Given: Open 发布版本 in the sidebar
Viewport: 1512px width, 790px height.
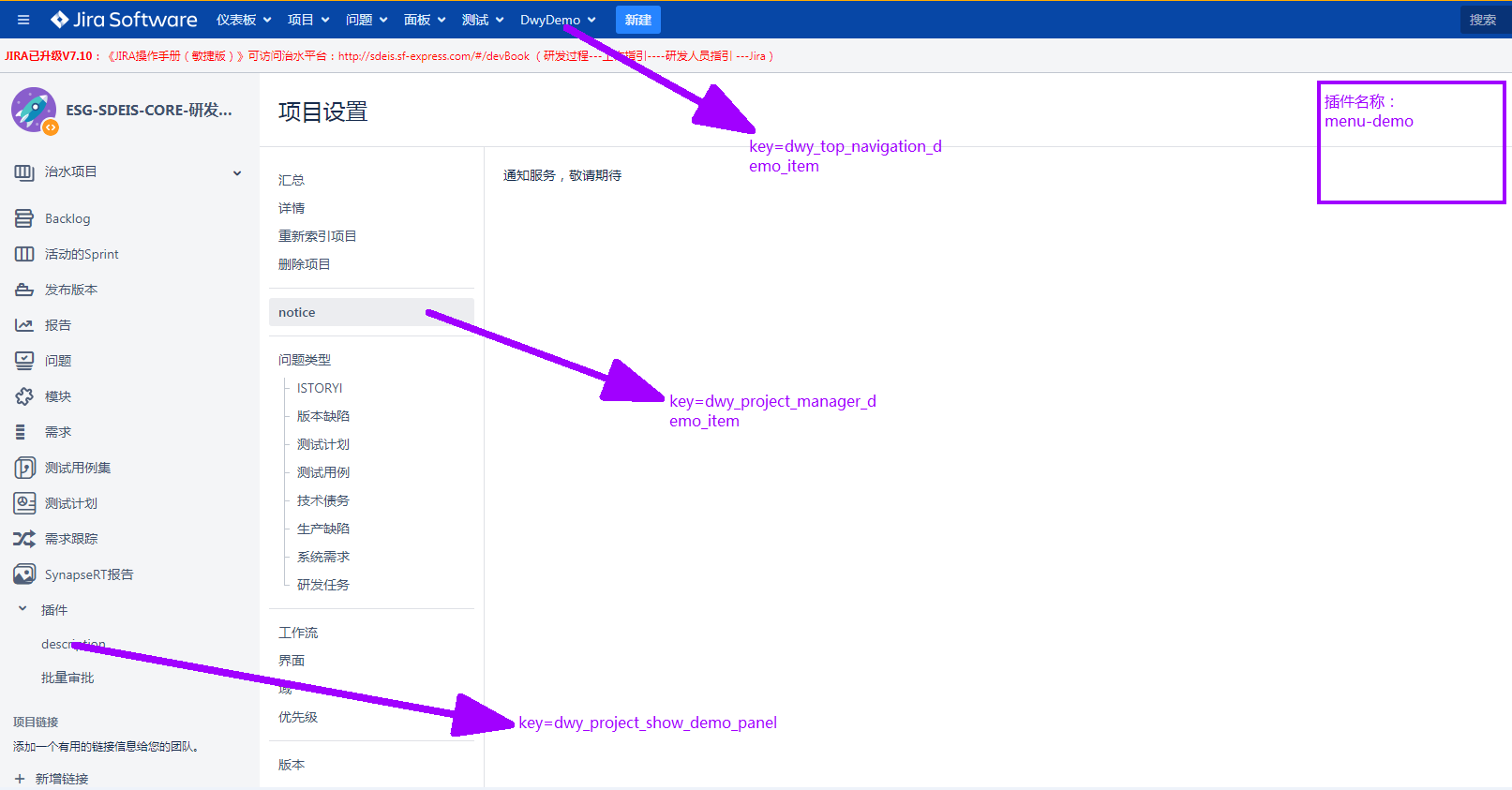Looking at the screenshot, I should point(71,290).
